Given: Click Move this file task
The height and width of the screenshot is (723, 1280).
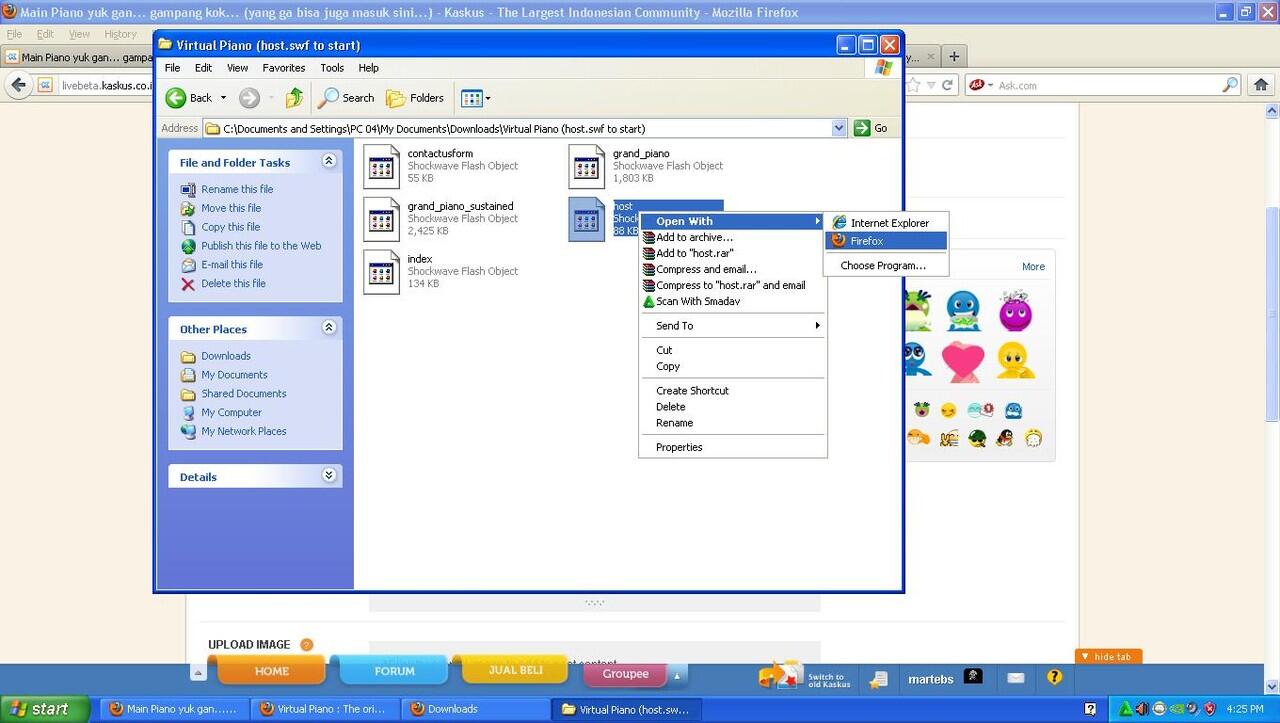Looking at the screenshot, I should click(231, 208).
